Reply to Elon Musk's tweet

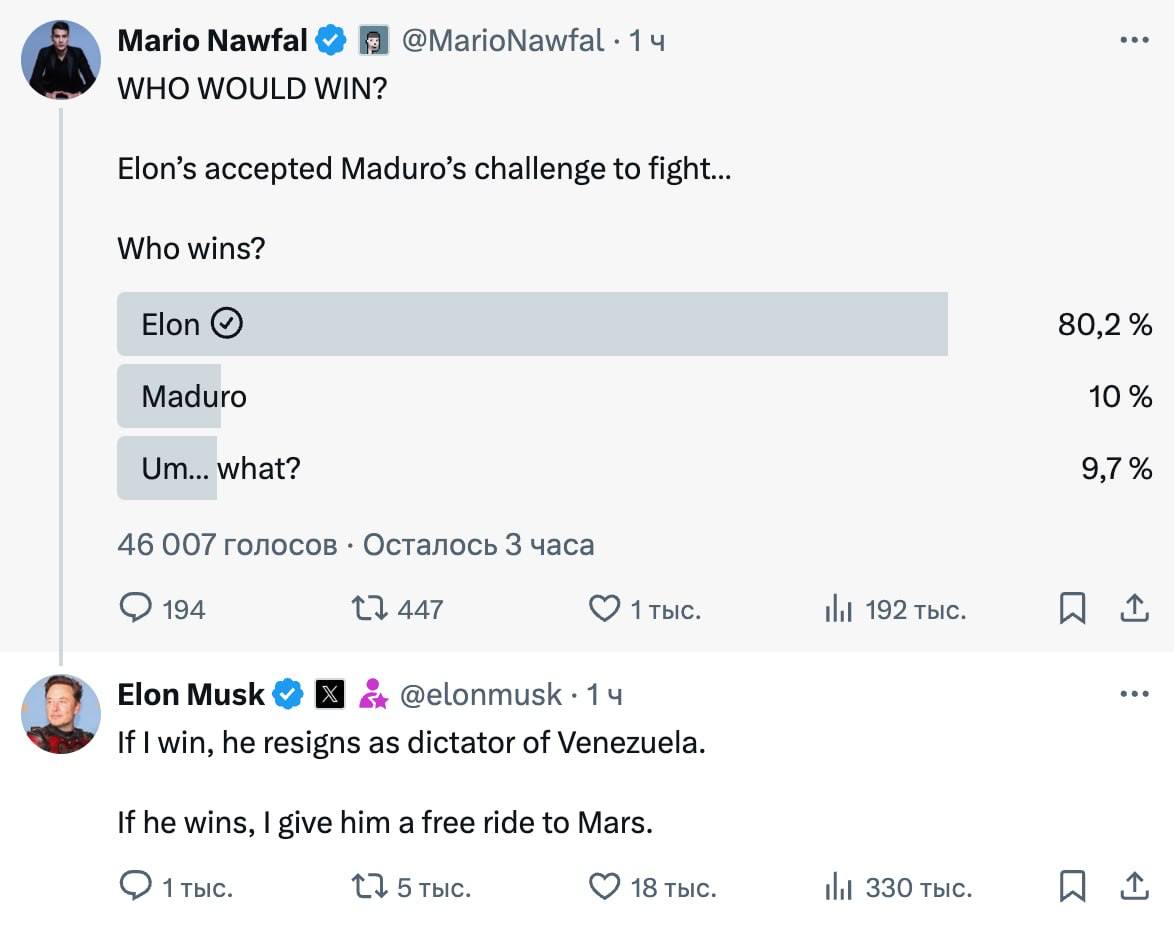click(136, 886)
